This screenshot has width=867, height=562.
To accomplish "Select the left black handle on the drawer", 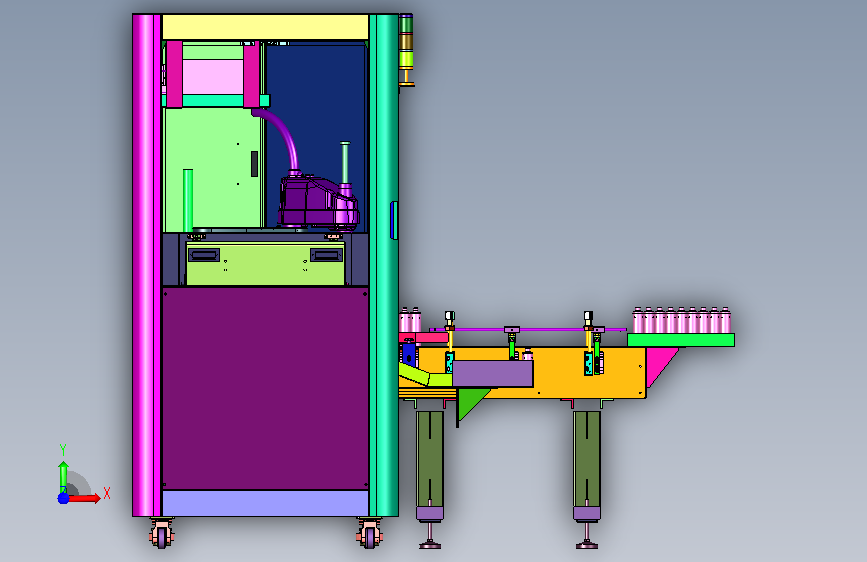I will click(x=204, y=255).
